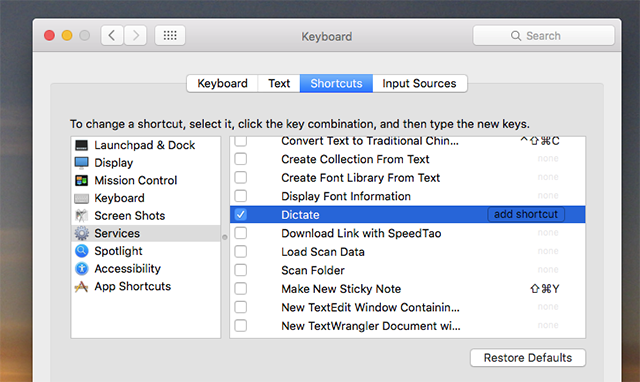Select Services category
640x382 pixels.
[146, 233]
